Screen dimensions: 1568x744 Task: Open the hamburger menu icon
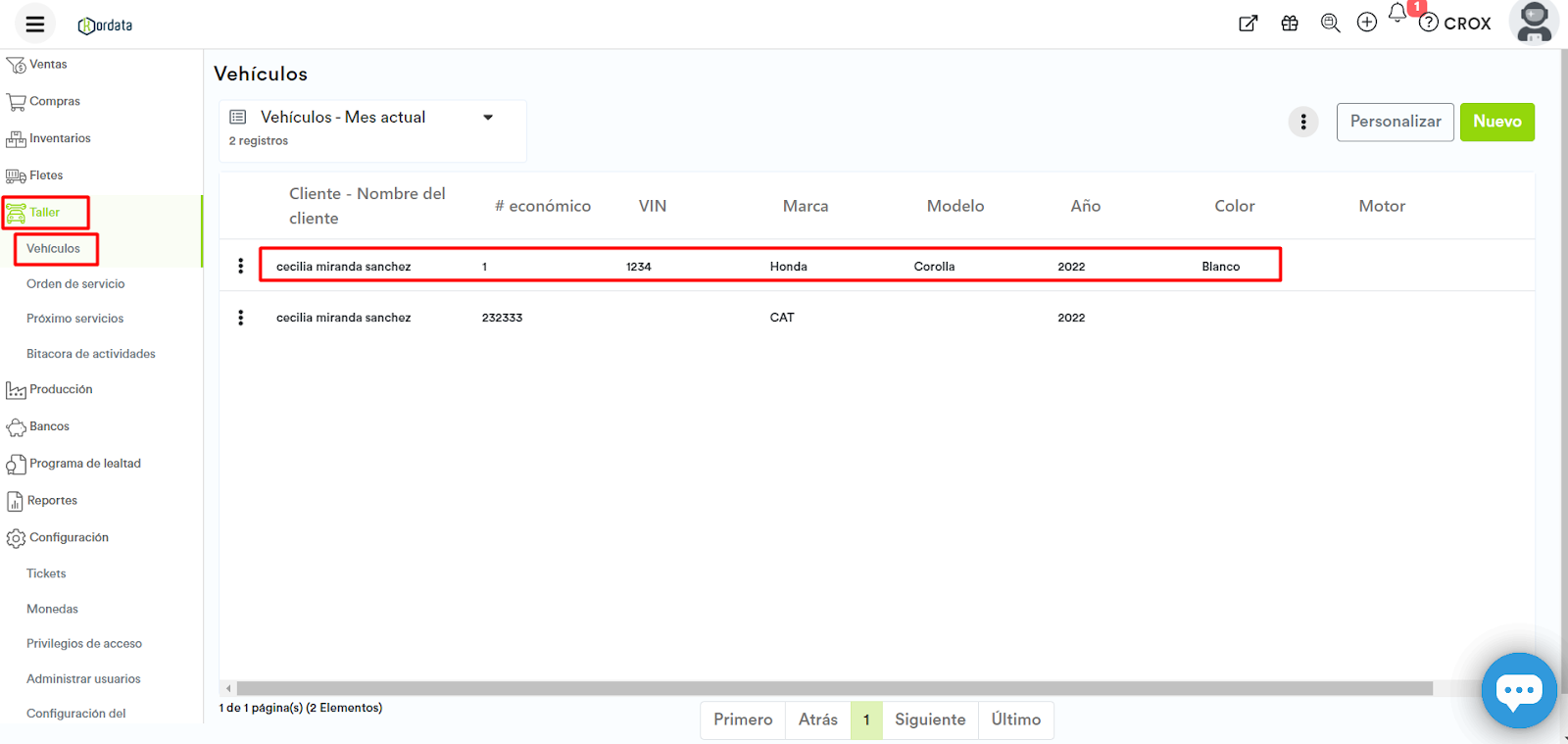35,25
